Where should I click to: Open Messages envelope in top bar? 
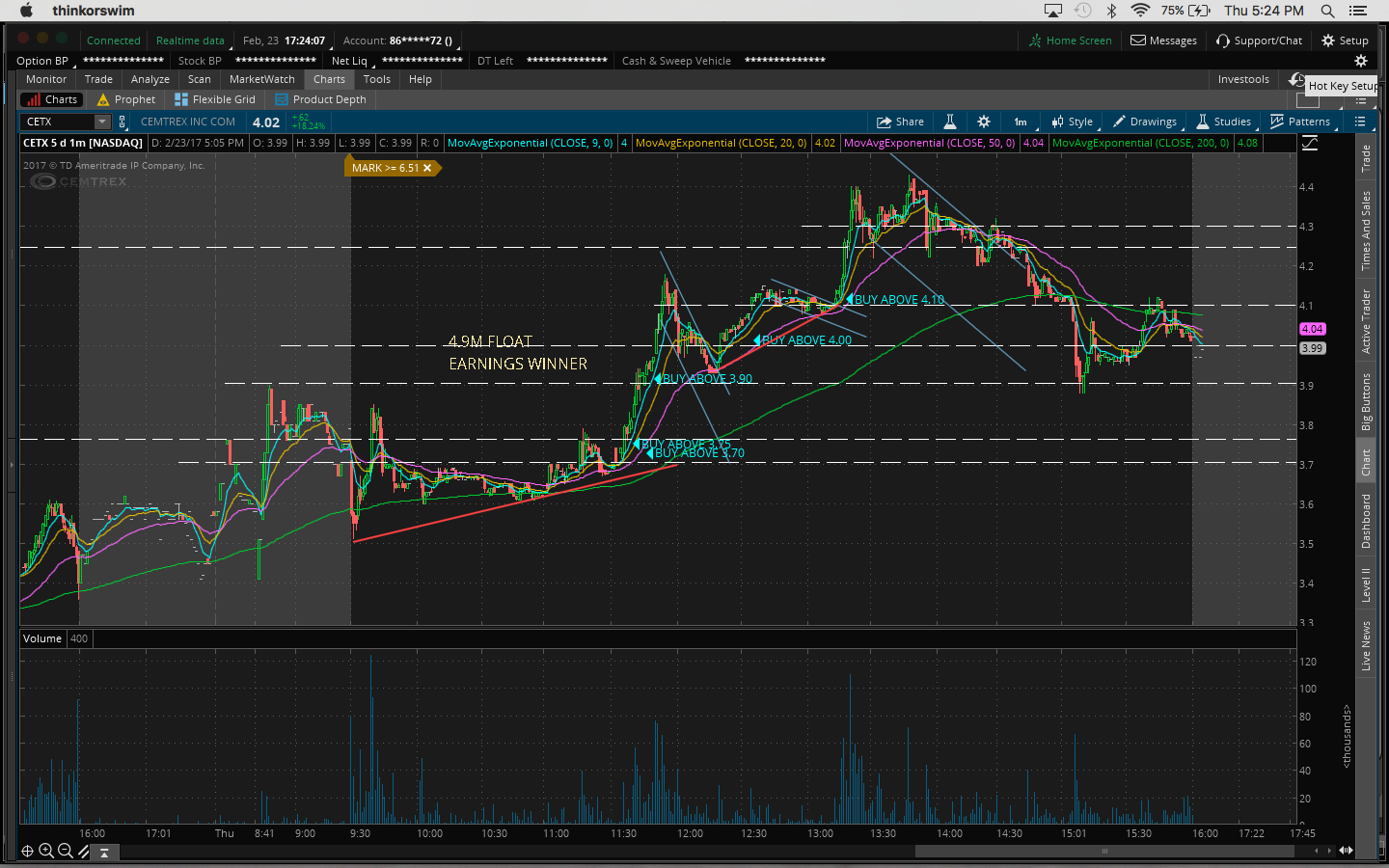pos(1163,41)
